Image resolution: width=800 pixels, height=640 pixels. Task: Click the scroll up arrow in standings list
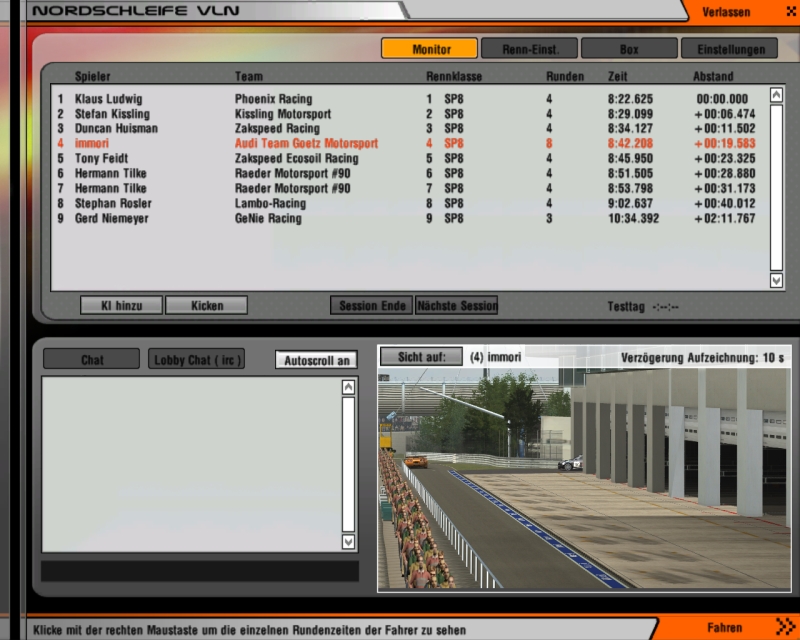[776, 95]
